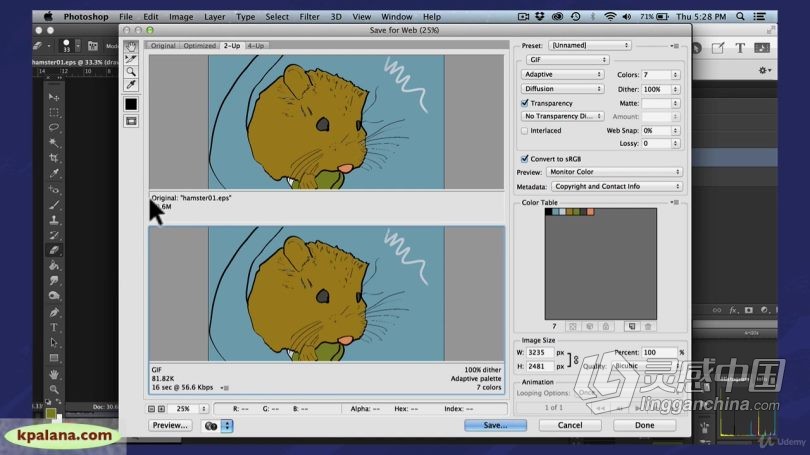Uncheck Convert to sRGB

(x=524, y=159)
